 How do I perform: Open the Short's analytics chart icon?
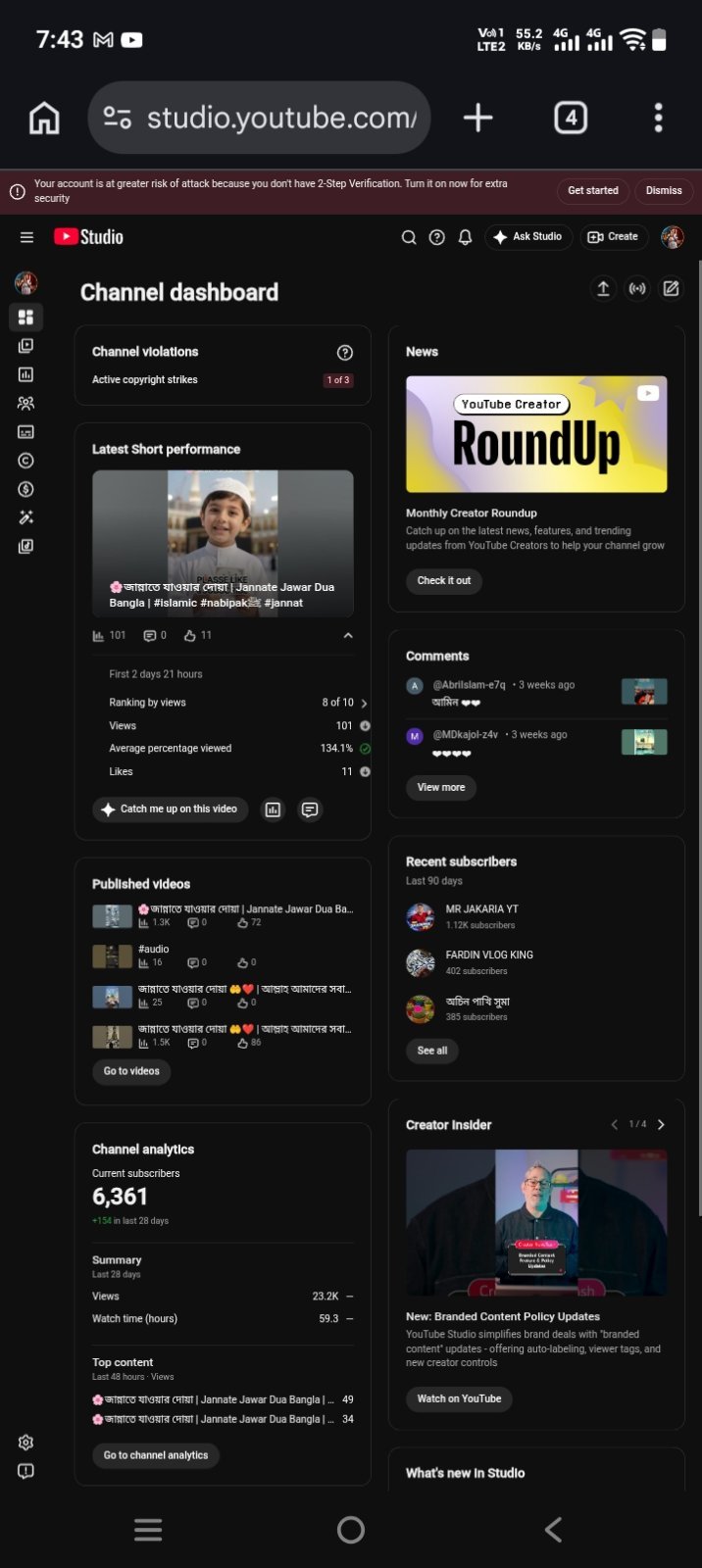(x=274, y=809)
